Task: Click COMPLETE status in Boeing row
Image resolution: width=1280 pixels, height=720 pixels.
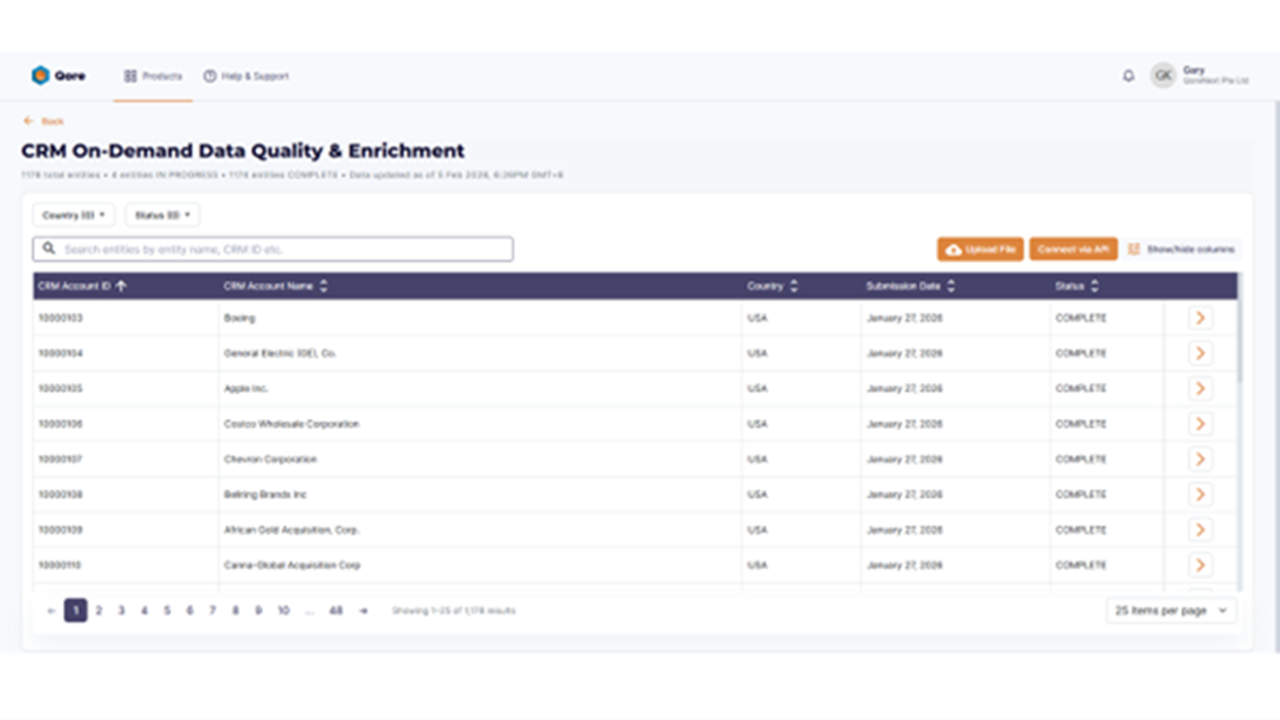Action: click(x=1081, y=318)
